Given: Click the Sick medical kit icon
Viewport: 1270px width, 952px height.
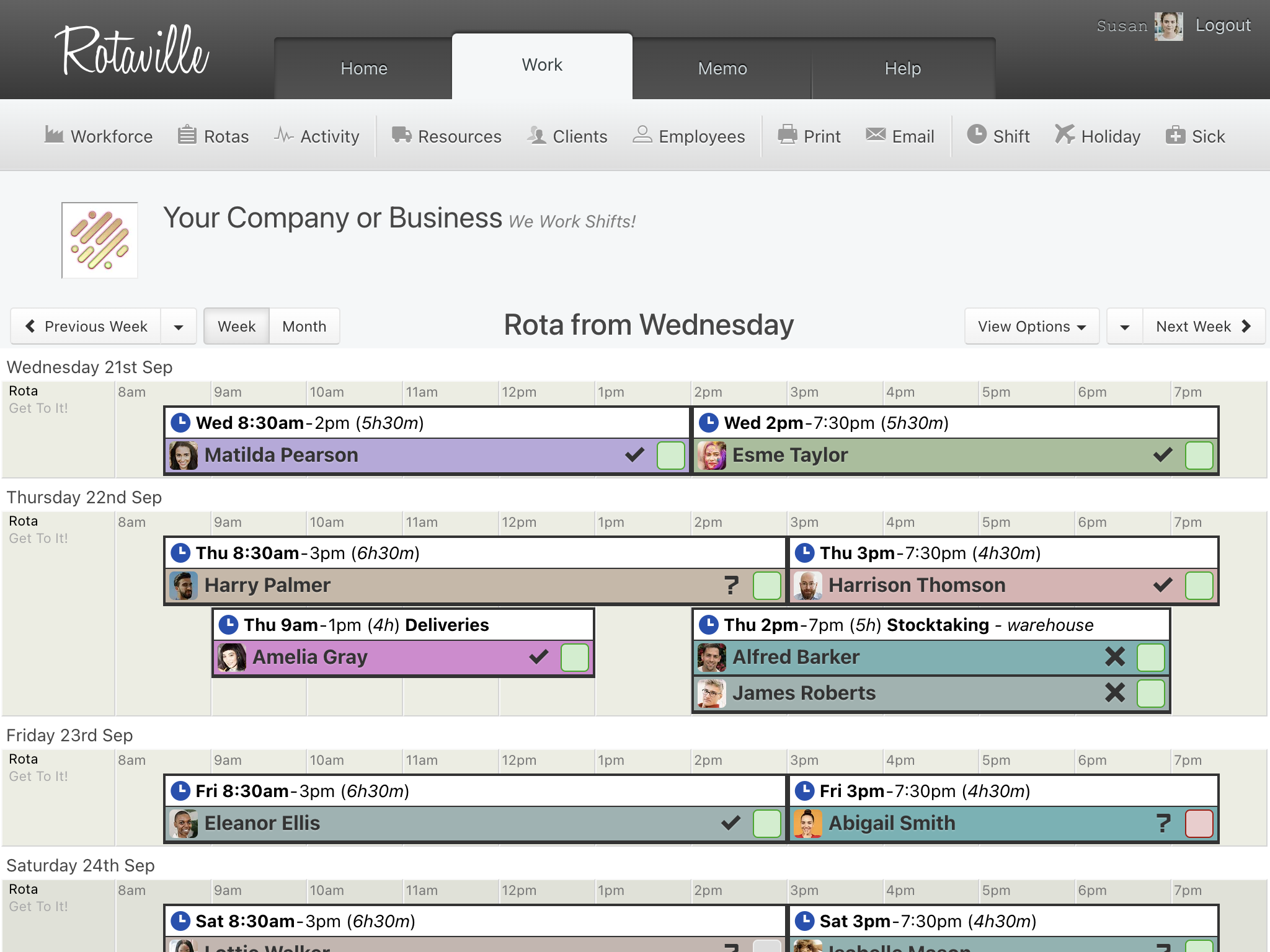Looking at the screenshot, I should [x=1175, y=134].
